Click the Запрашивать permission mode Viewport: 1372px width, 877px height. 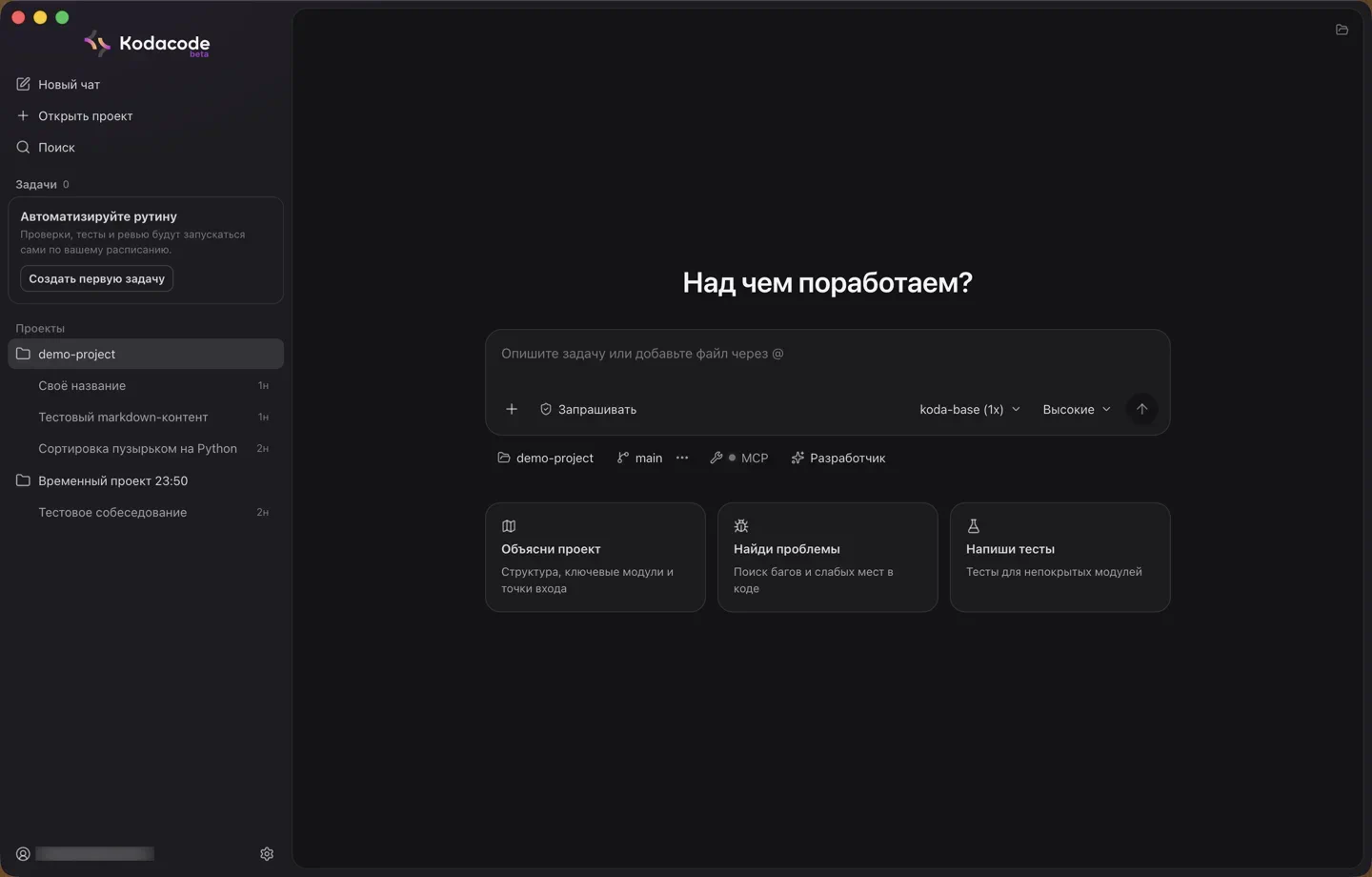click(x=588, y=409)
